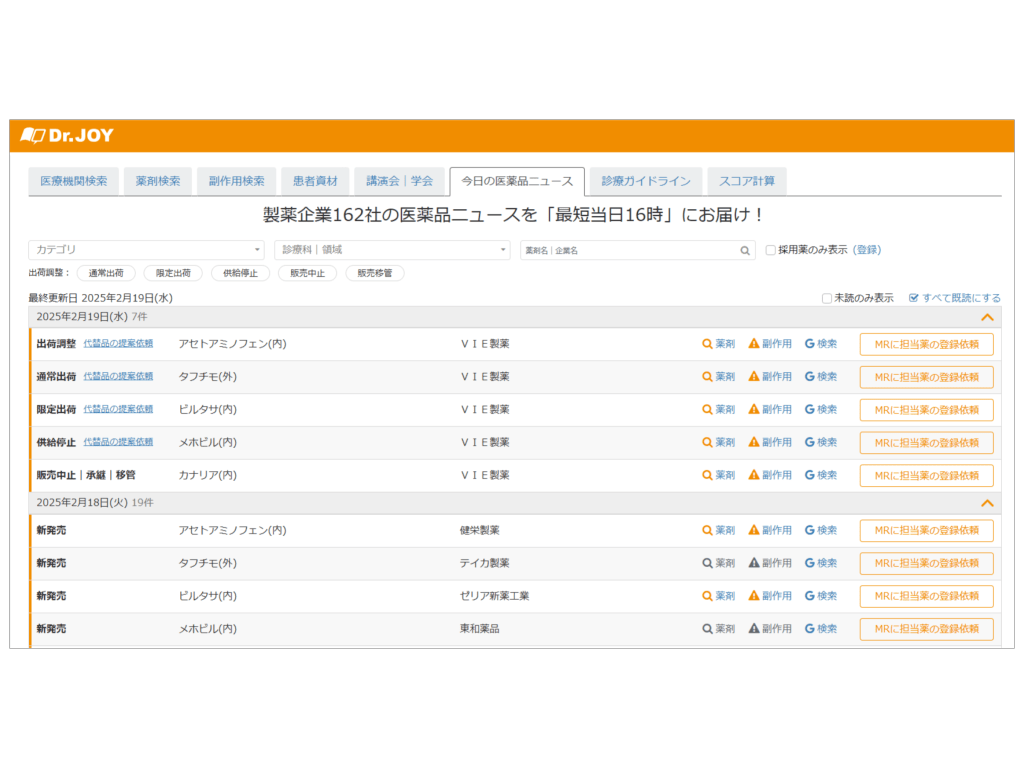Click 代替品の提案依頼 link for メホビル row
This screenshot has width=1024, height=768.
pyautogui.click(x=118, y=442)
